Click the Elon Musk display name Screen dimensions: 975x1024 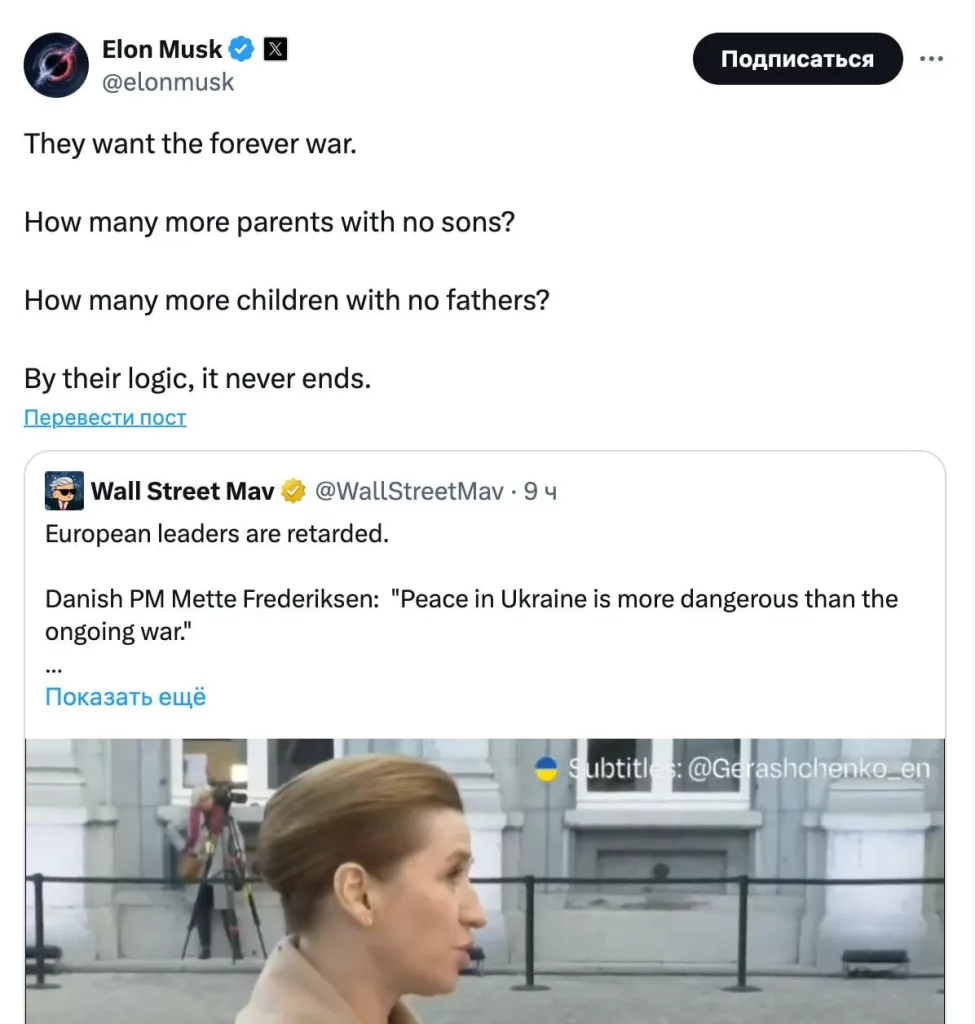click(x=162, y=49)
